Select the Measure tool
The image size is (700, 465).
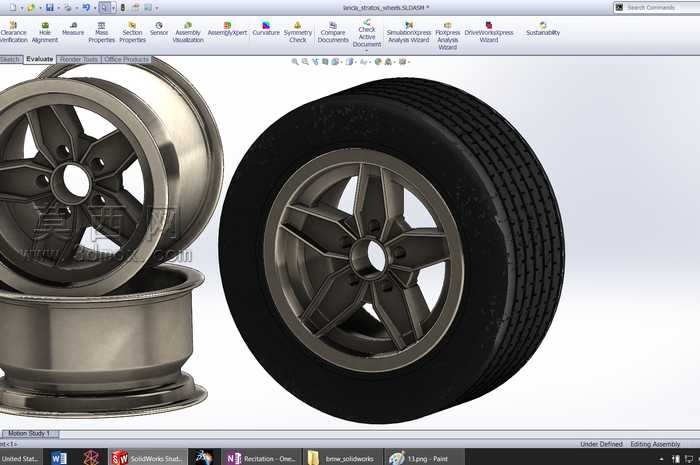pos(73,29)
